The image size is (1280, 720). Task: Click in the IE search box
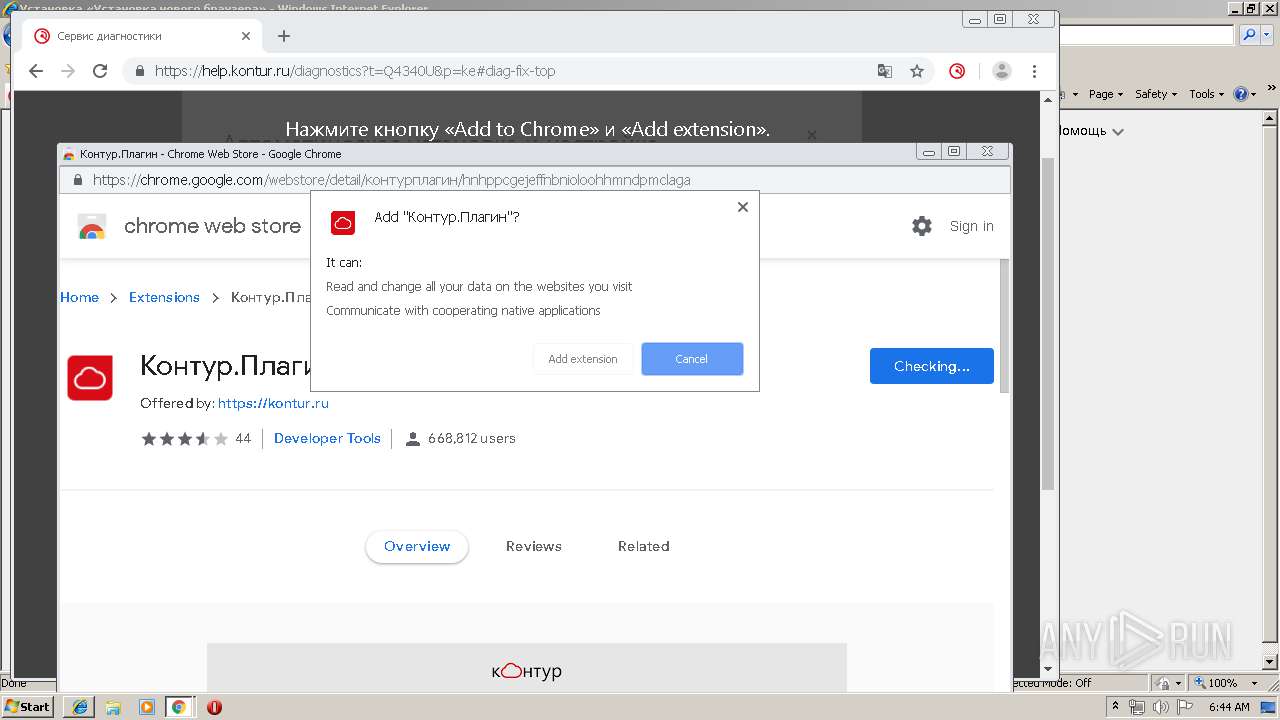[x=1147, y=35]
